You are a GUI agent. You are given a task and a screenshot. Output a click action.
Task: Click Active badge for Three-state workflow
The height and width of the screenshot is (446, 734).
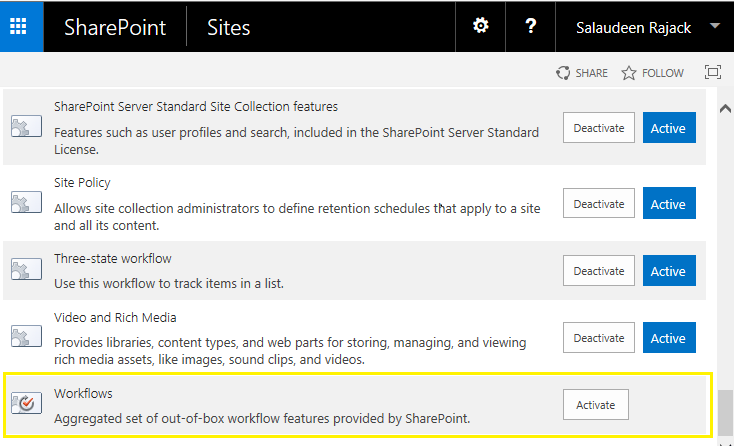click(669, 271)
